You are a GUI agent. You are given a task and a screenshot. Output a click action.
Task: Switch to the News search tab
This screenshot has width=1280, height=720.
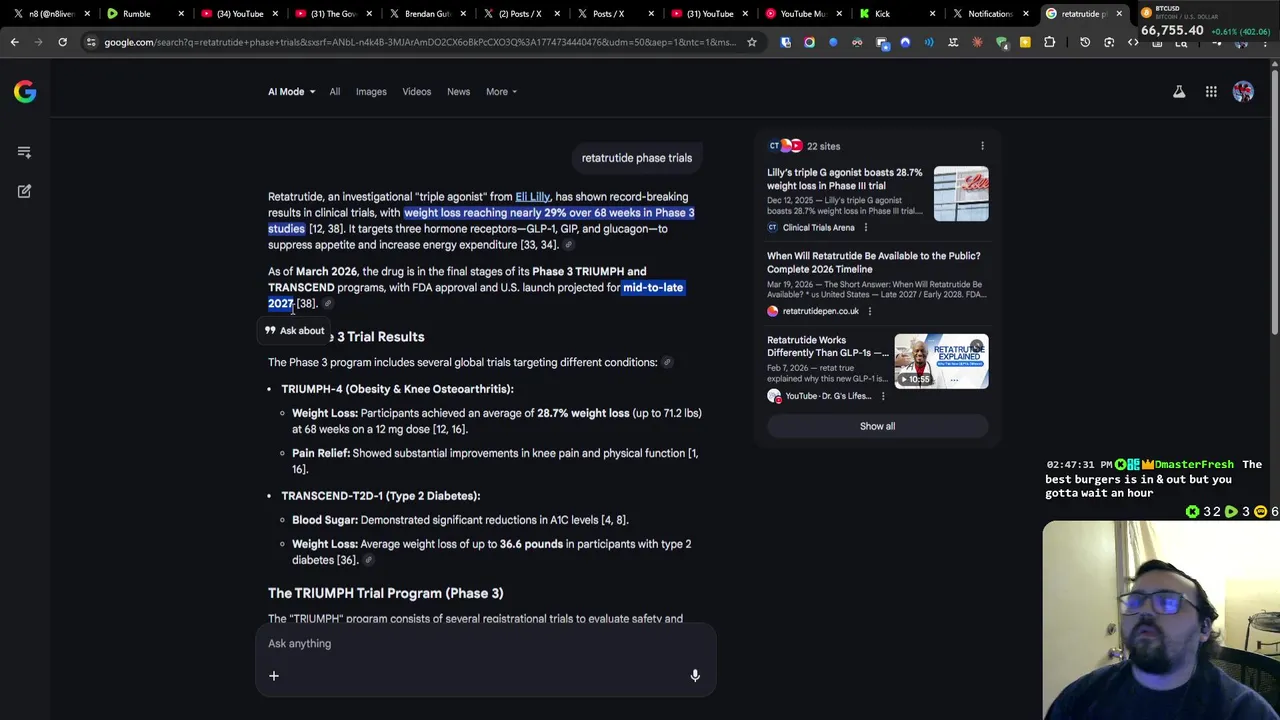458,92
